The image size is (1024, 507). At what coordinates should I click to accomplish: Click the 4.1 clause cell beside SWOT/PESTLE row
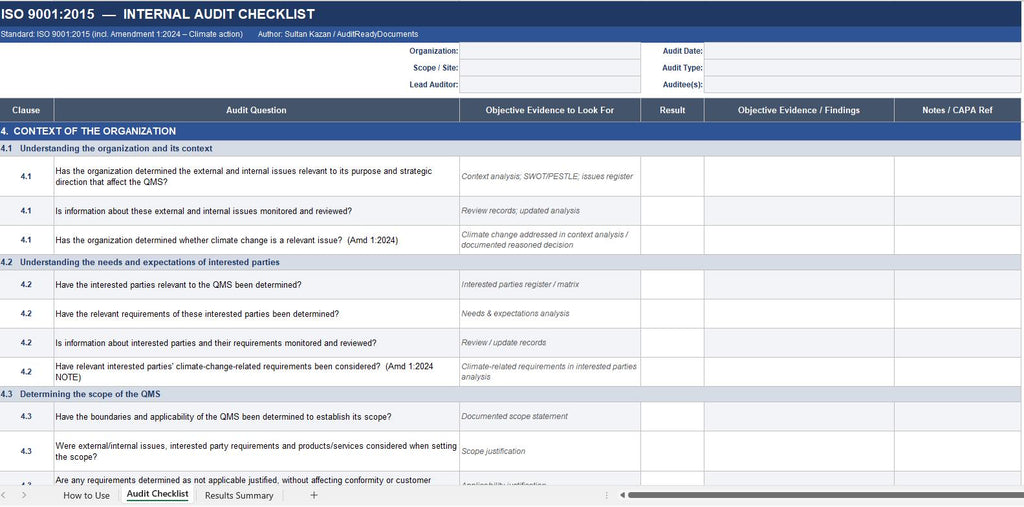click(26, 176)
